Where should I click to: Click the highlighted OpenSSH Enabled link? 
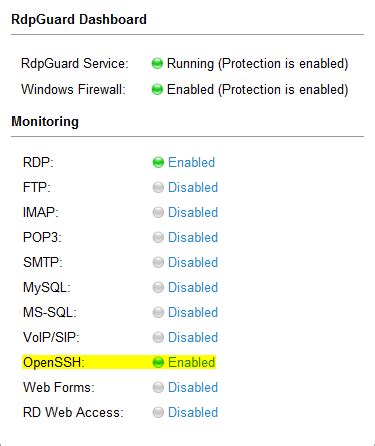(192, 362)
